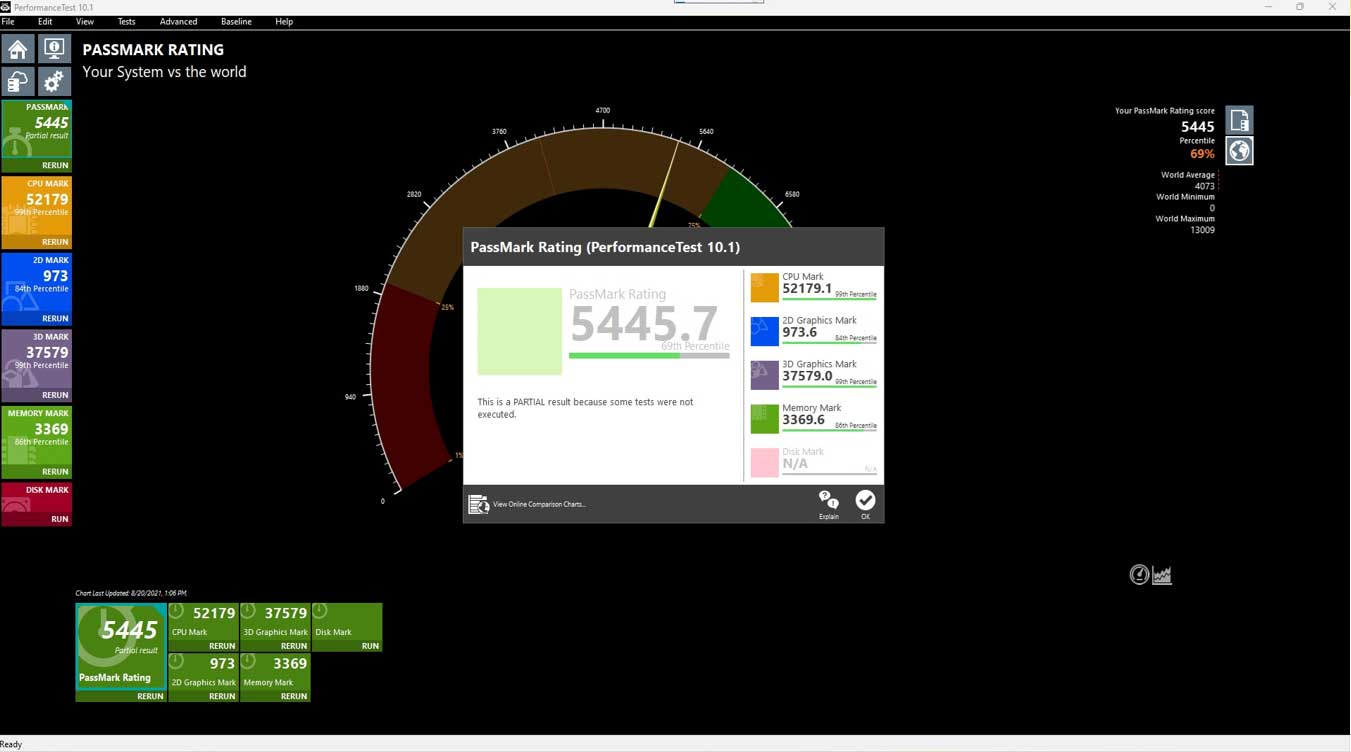This screenshot has width=1351, height=752.
Task: Open settings with the gears icon
Action: click(54, 82)
